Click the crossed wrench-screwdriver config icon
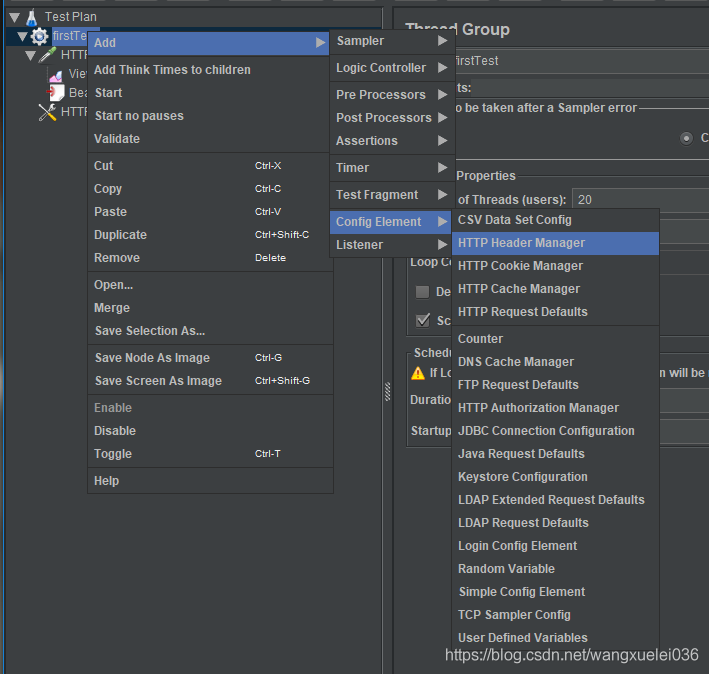 [x=47, y=112]
